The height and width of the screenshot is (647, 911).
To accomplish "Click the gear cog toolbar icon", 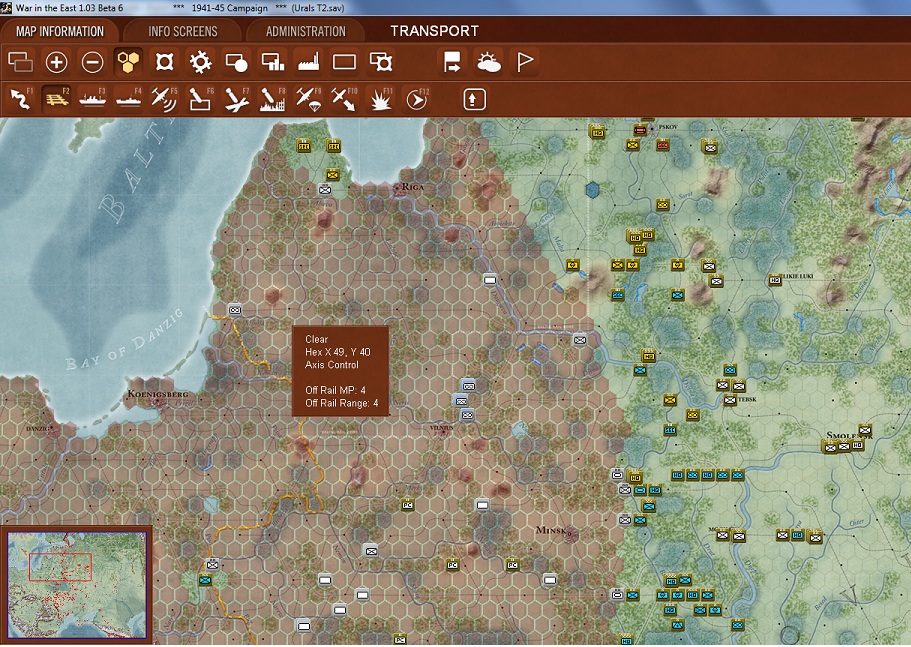I will (200, 62).
